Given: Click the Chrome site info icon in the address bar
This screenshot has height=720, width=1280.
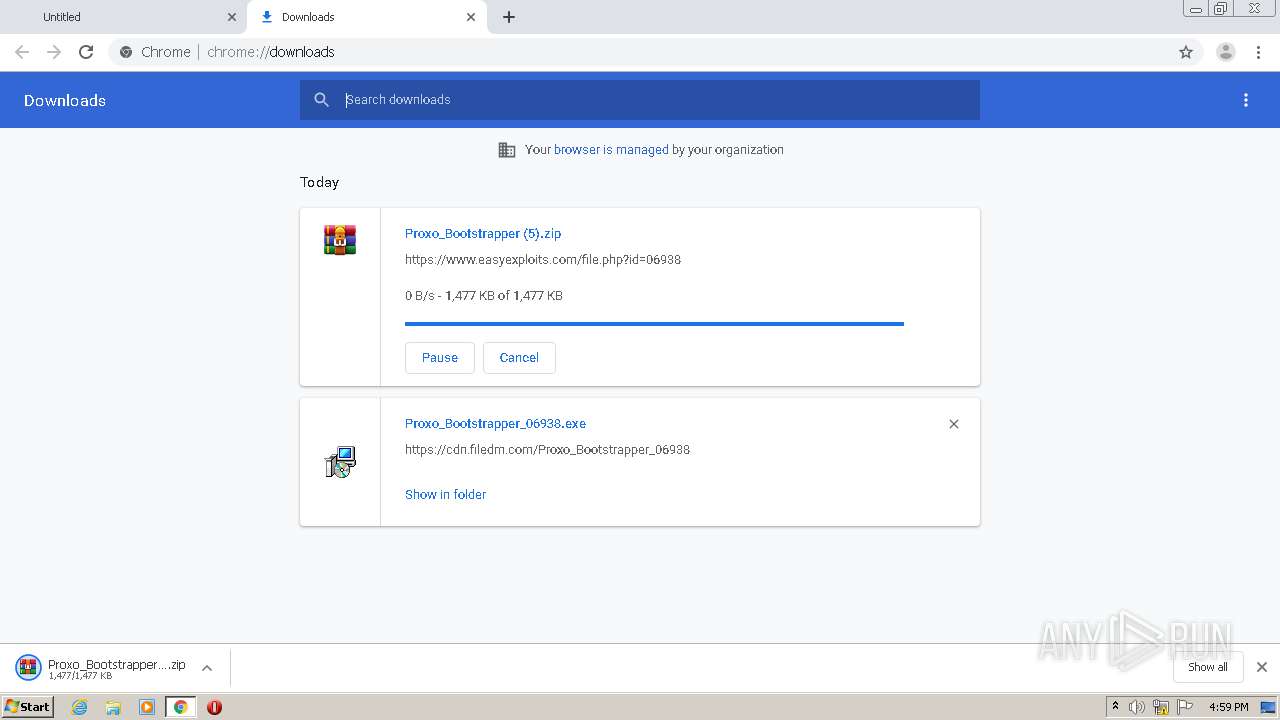Looking at the screenshot, I should tap(126, 52).
